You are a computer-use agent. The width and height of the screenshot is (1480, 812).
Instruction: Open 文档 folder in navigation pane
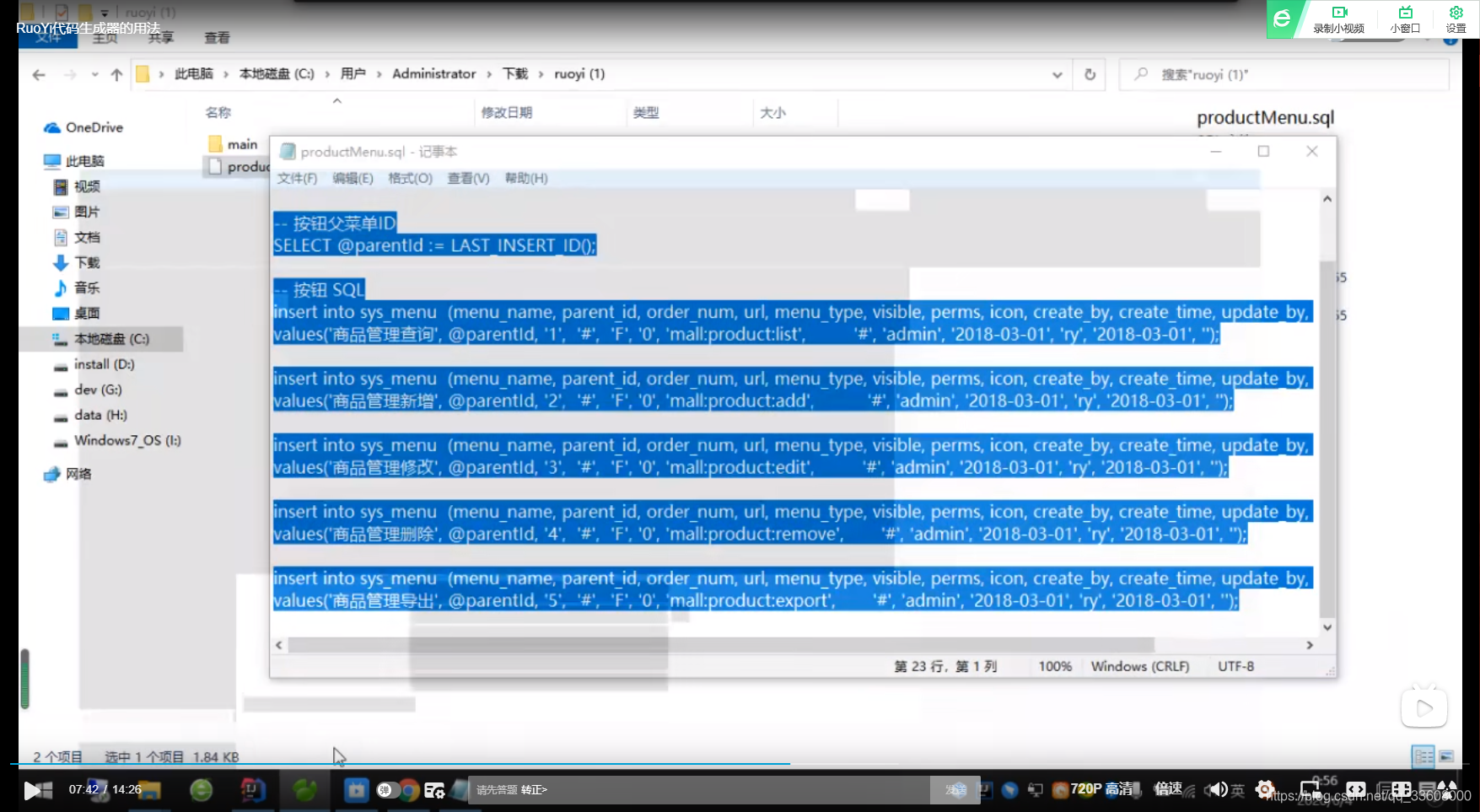click(78, 237)
